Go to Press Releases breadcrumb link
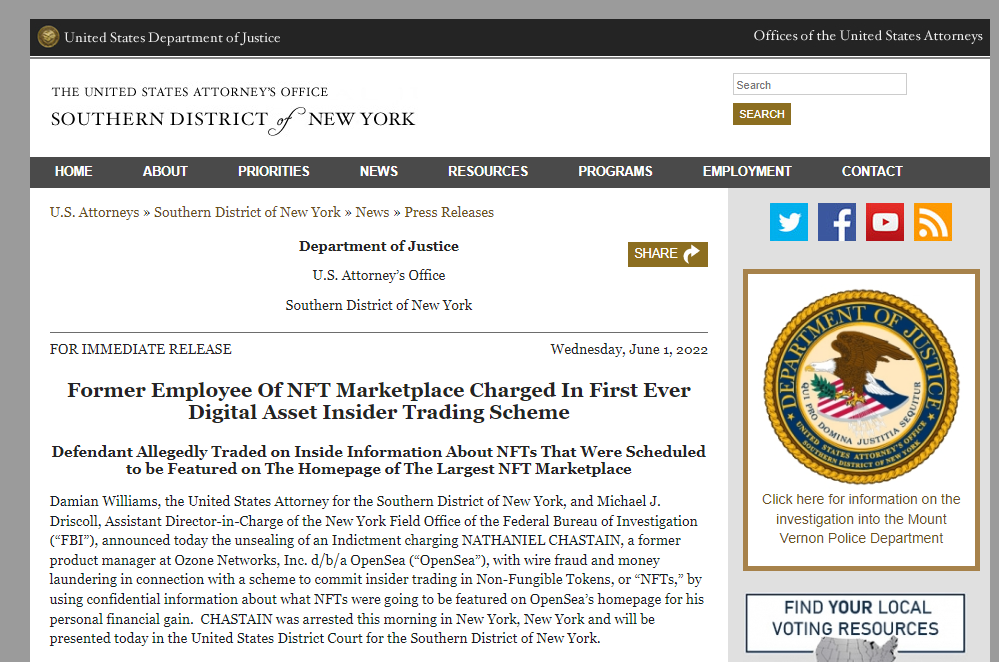 click(x=449, y=212)
